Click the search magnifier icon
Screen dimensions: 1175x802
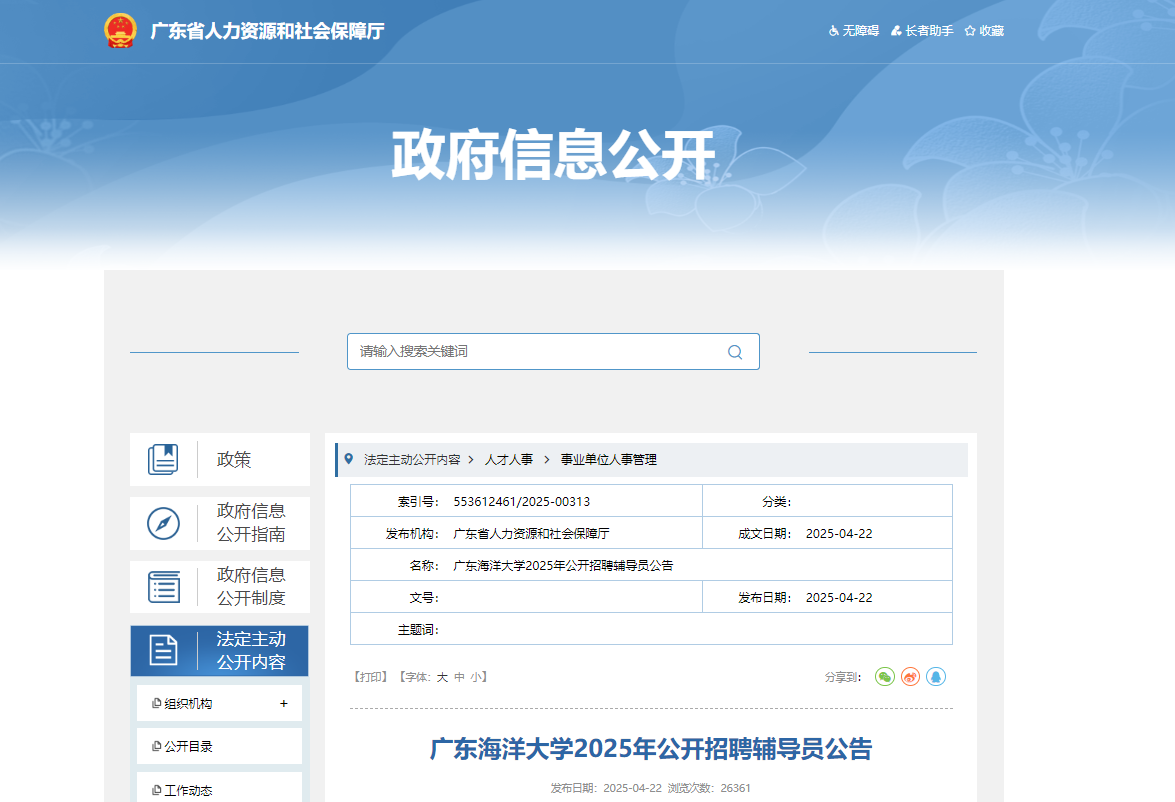click(735, 352)
